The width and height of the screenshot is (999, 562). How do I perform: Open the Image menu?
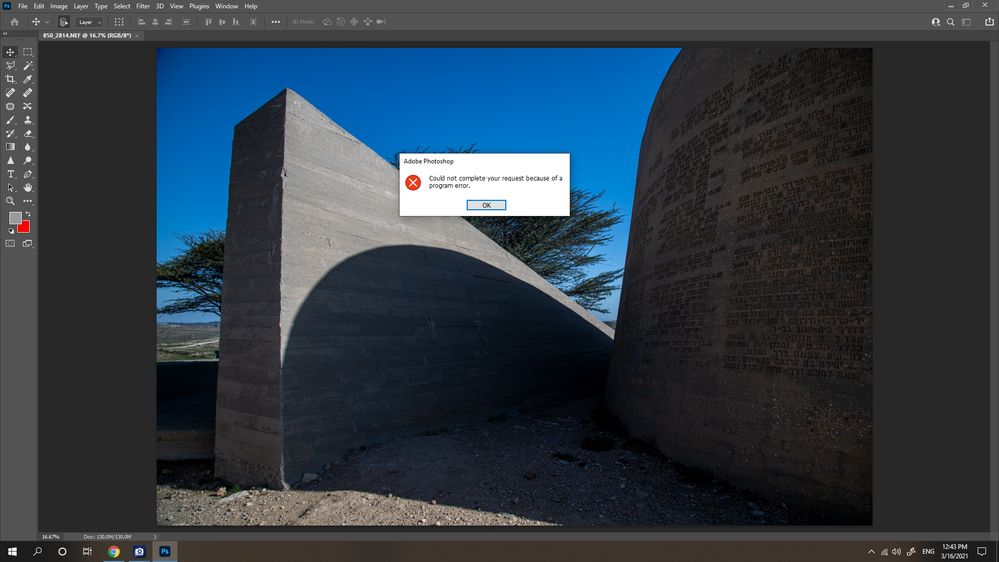(59, 6)
